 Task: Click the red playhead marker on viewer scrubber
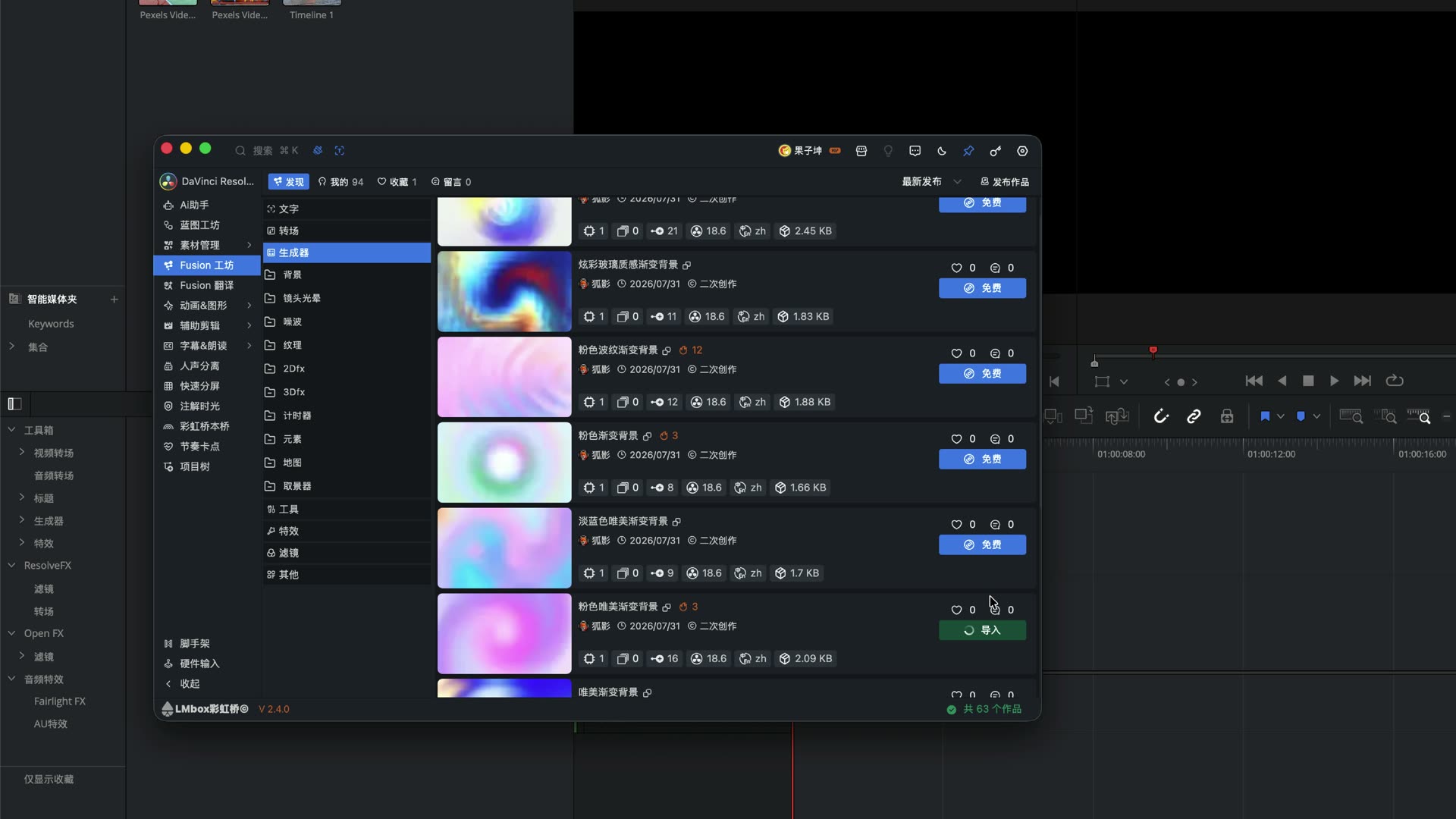click(x=1153, y=351)
